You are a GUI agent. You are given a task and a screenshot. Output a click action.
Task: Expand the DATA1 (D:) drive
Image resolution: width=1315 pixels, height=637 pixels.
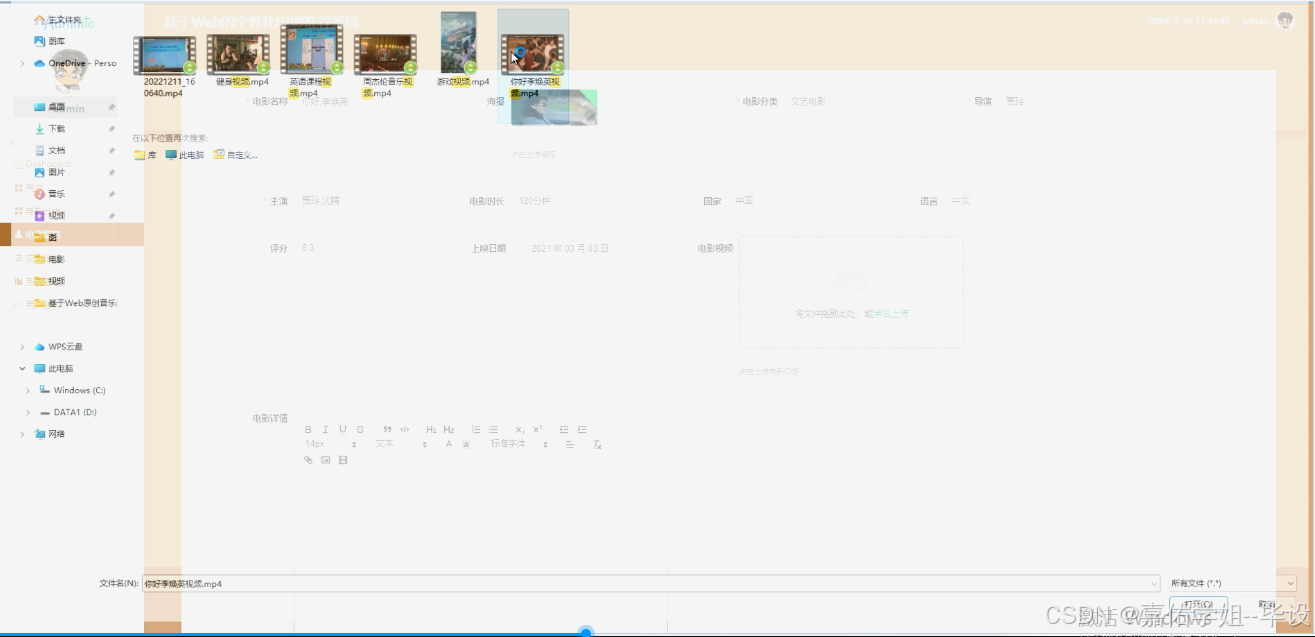29,412
